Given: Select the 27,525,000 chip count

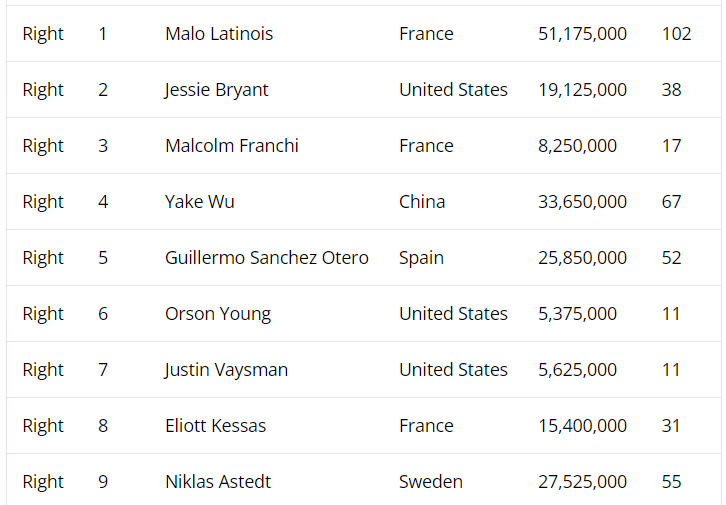Looking at the screenshot, I should click(x=582, y=482).
